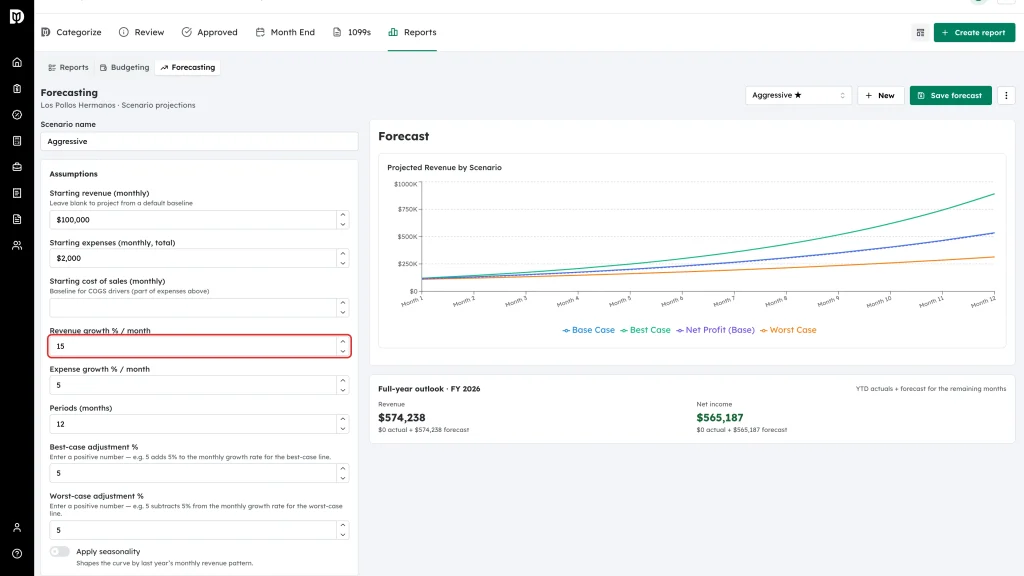Click the Revenue growth % input field
1024x576 pixels.
(x=193, y=346)
